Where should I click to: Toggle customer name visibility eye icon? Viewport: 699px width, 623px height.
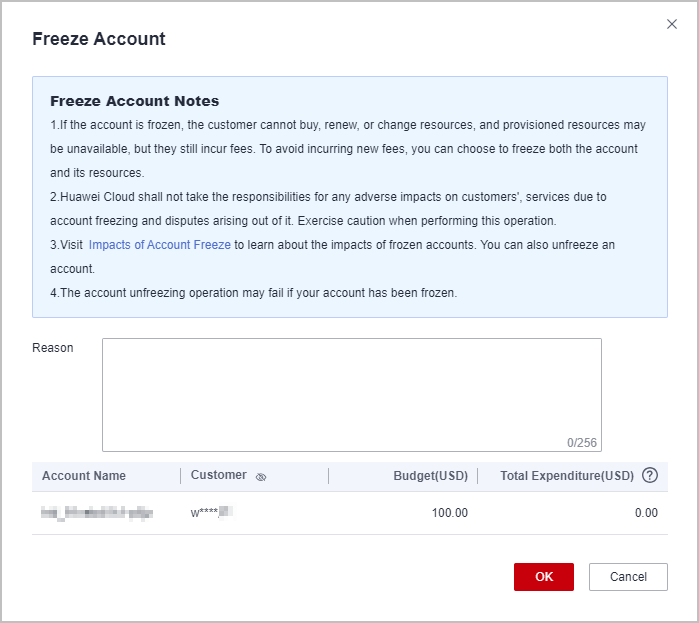click(261, 477)
